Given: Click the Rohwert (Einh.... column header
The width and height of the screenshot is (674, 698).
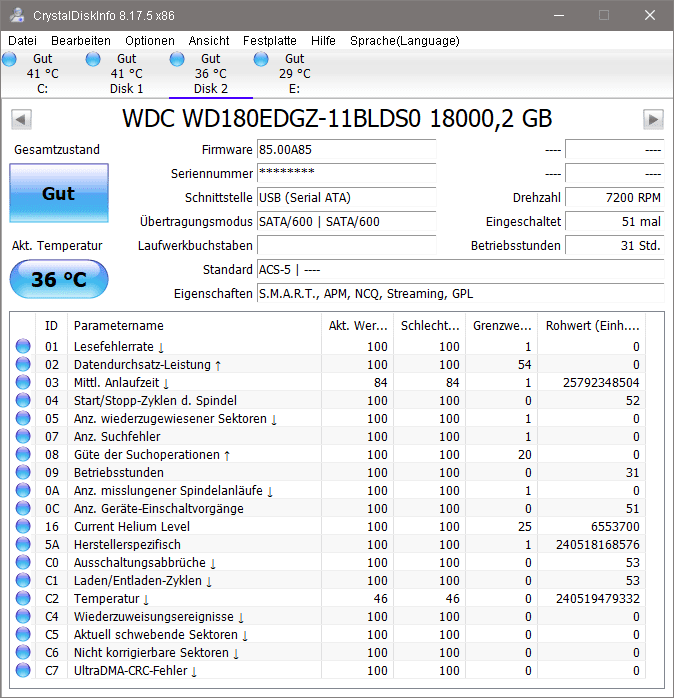Looking at the screenshot, I should pos(592,325).
